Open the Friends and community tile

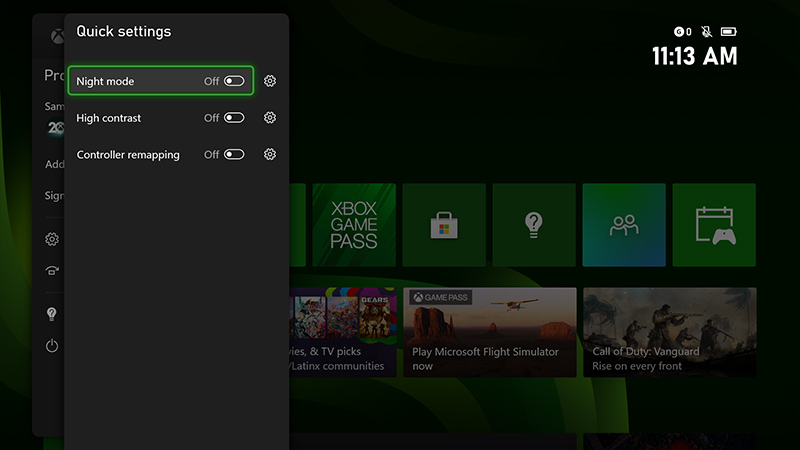(x=624, y=225)
